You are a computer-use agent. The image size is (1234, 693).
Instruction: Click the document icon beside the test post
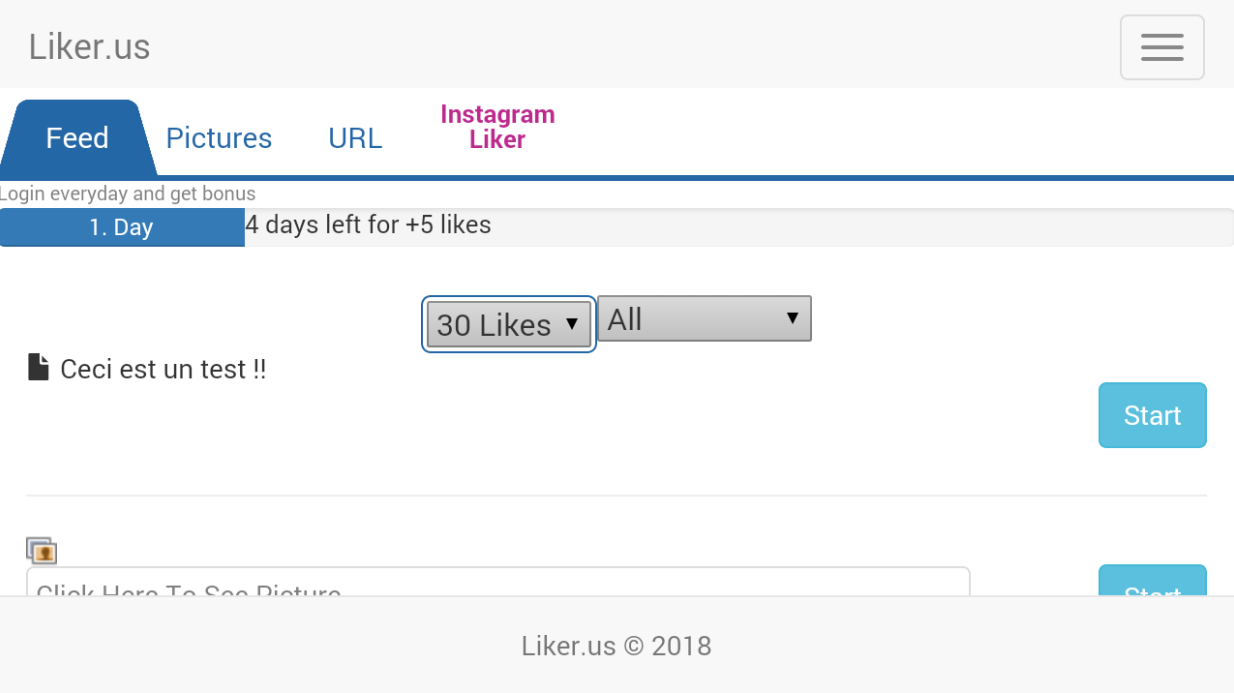coord(38,368)
